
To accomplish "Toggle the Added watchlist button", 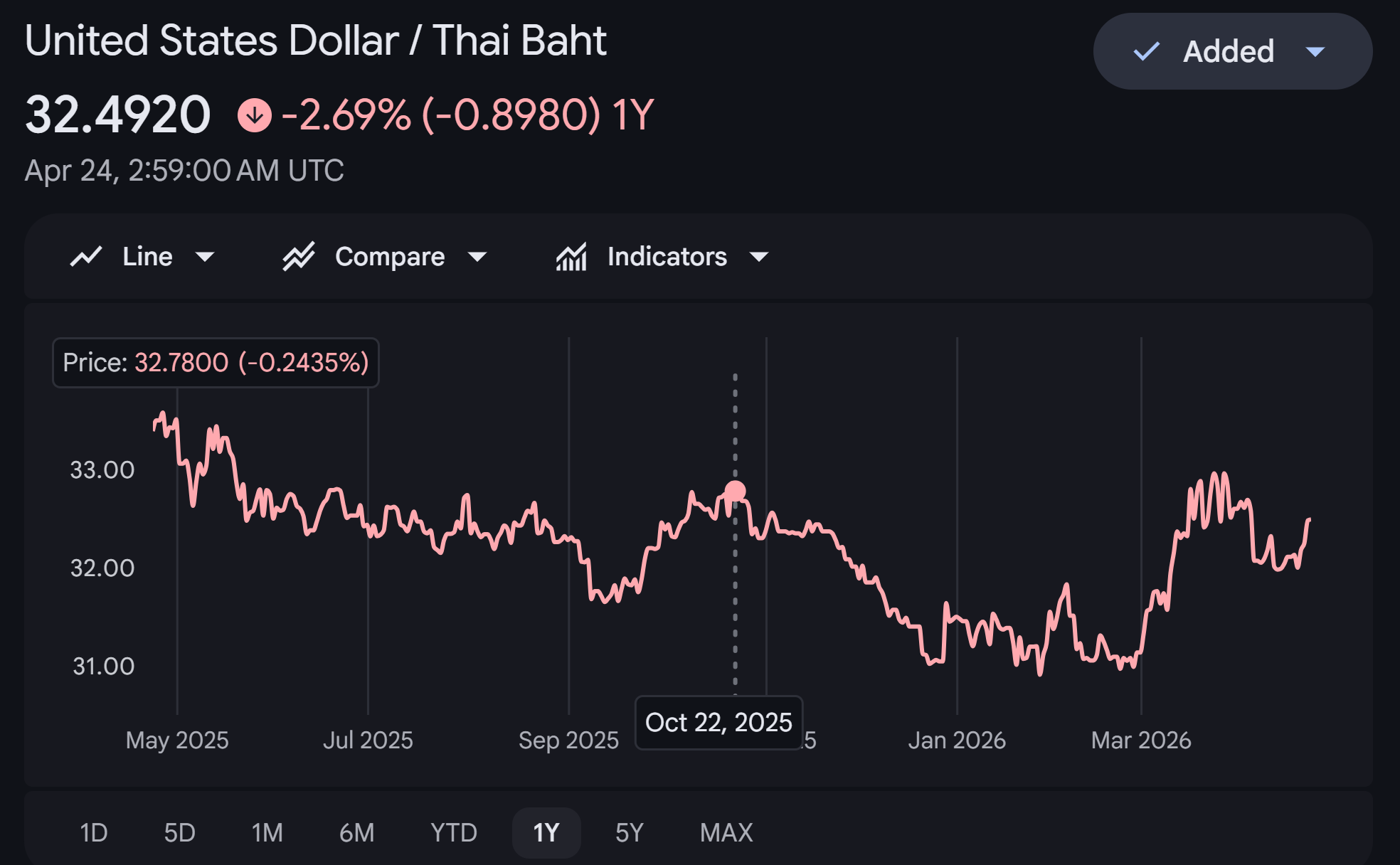I will (x=1228, y=51).
